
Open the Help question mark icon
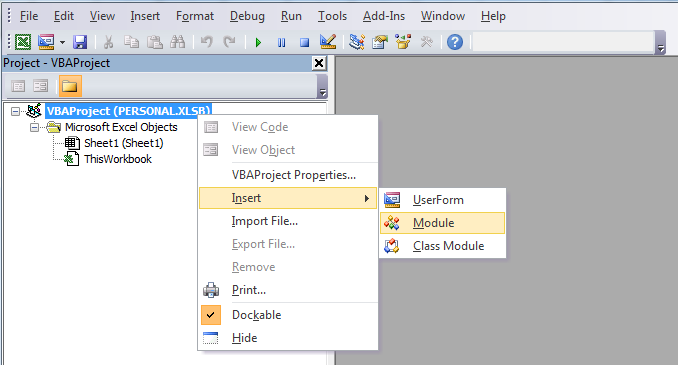455,42
